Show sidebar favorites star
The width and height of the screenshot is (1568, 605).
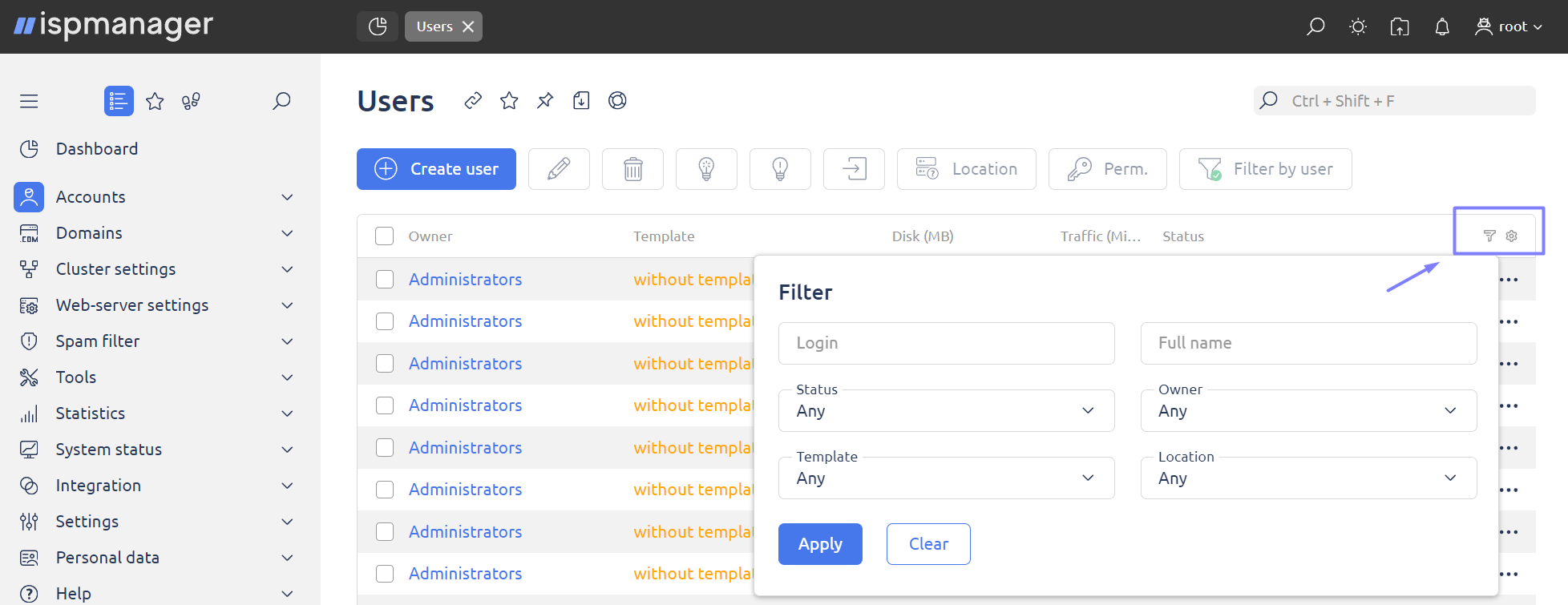(155, 101)
